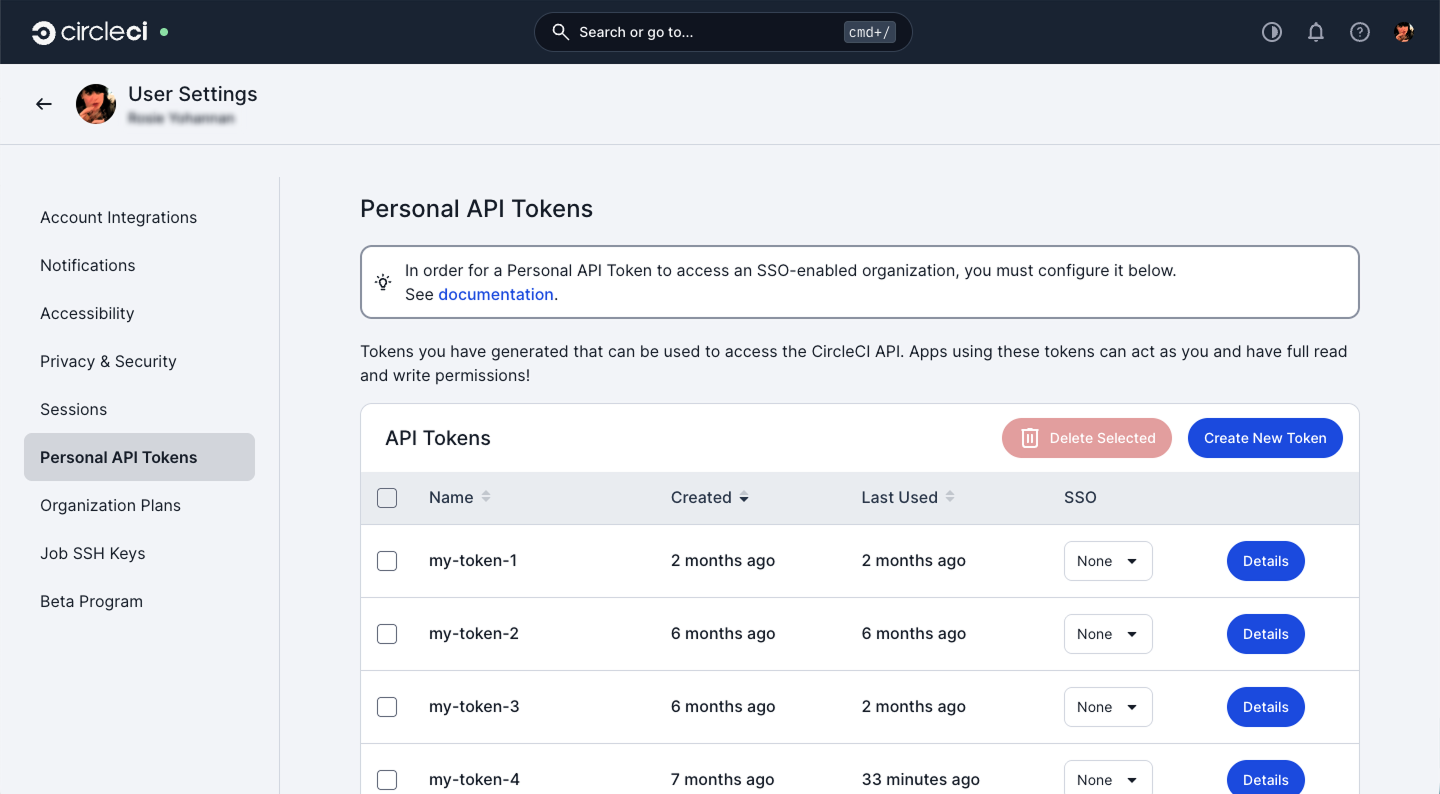Viewport: 1440px width, 794px height.
Task: Open the SSO dropdown for my-token-2
Action: [x=1108, y=634]
